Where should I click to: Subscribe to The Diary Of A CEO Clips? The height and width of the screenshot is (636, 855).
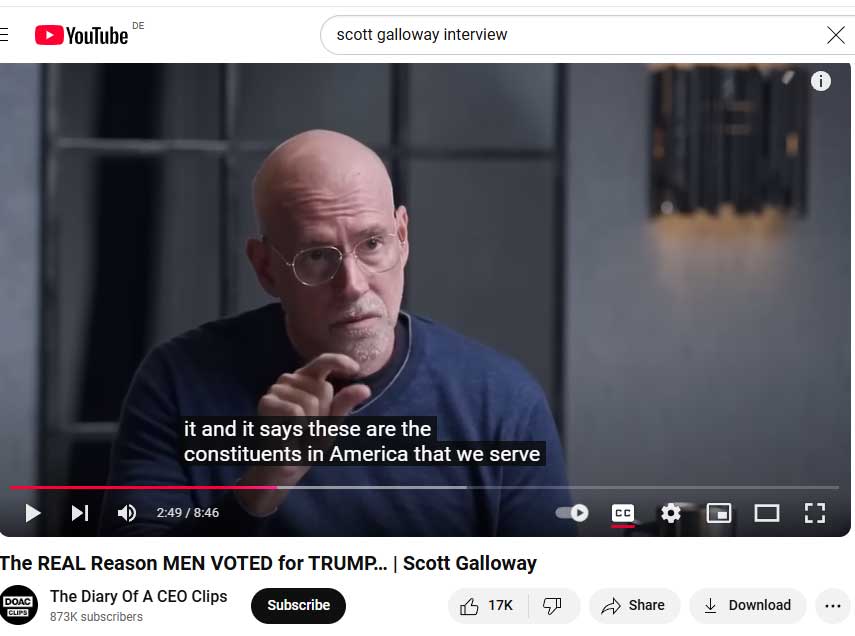pos(298,605)
